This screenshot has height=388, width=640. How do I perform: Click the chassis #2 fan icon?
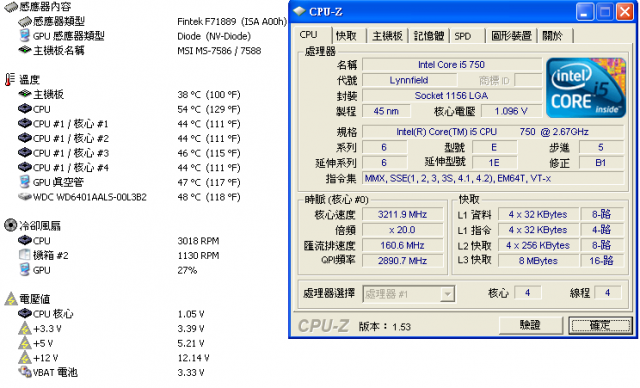pos(24,255)
